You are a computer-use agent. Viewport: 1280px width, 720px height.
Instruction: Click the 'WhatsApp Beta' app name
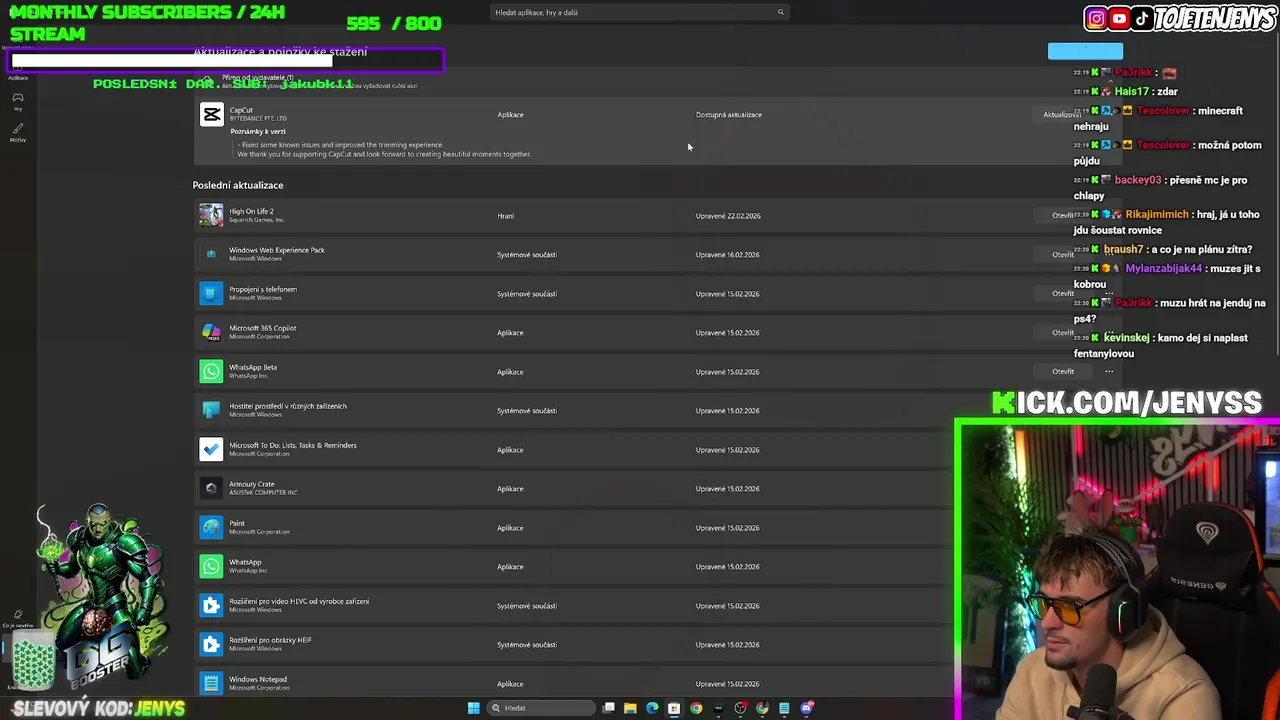[253, 367]
